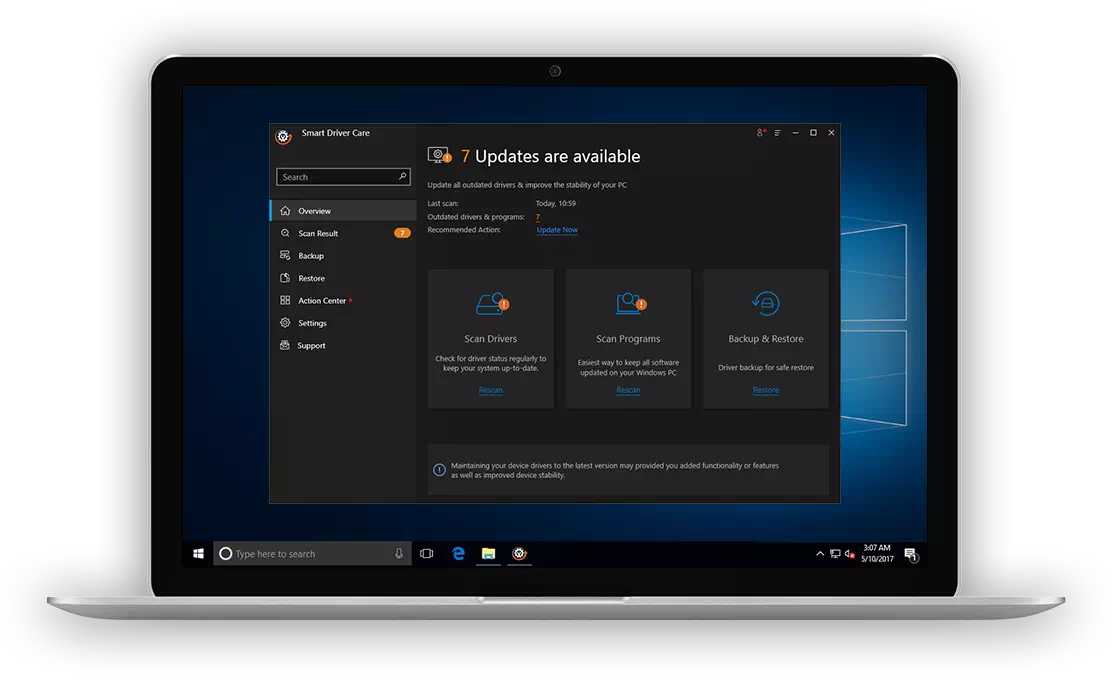1112x684 pixels.
Task: Click the Backup & Restore card icon
Action: (766, 303)
